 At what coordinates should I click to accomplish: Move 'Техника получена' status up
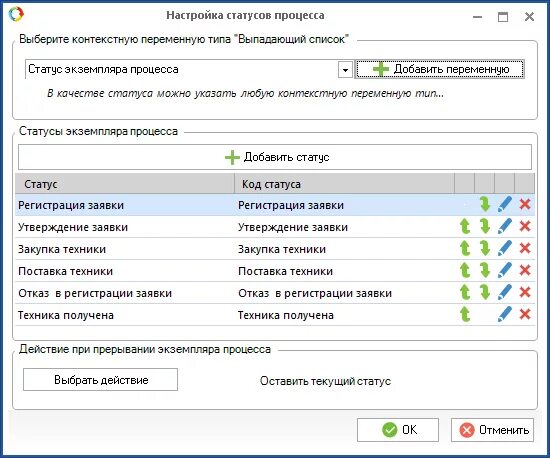465,315
